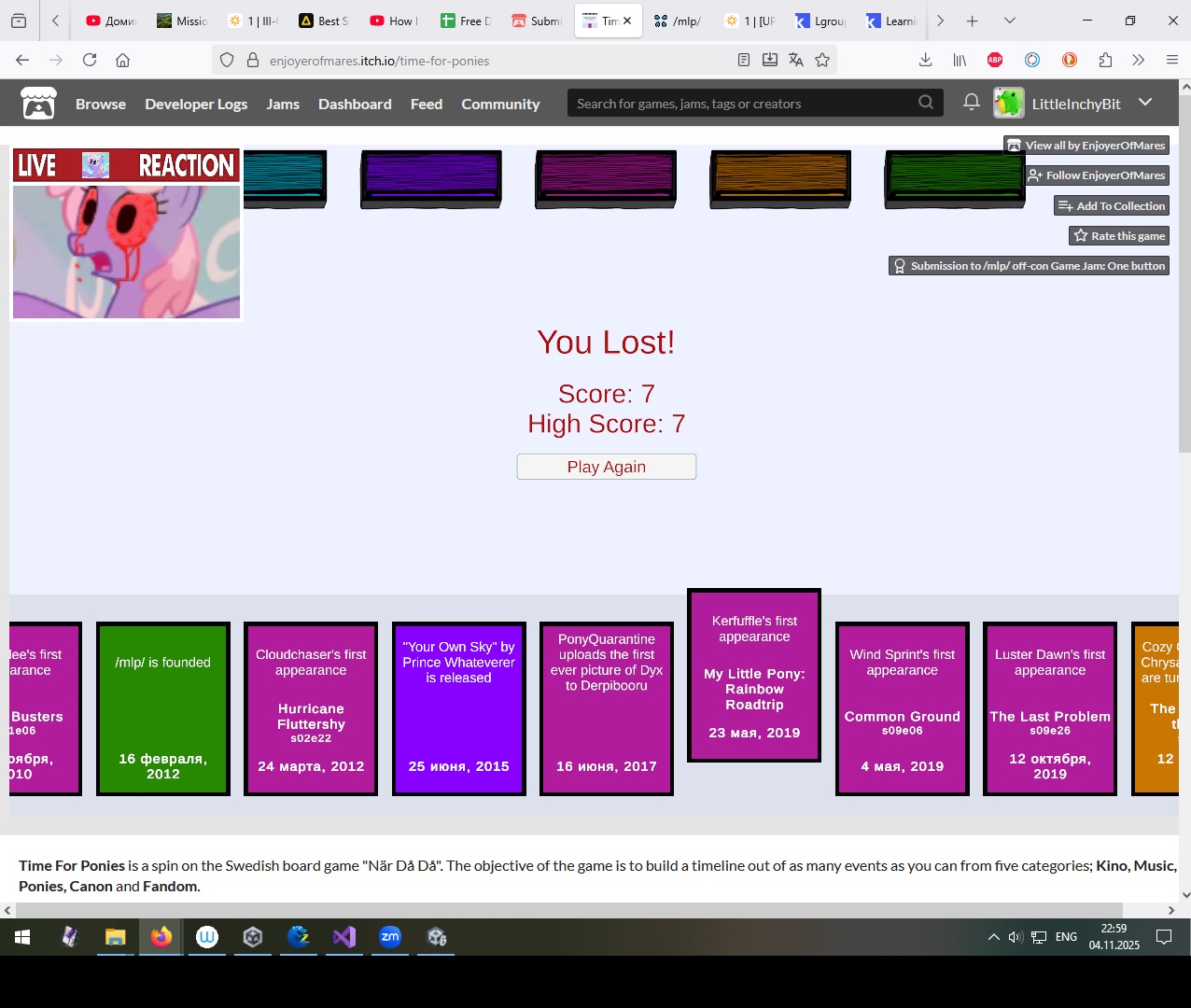Open the notifications bell icon
Image resolution: width=1191 pixels, height=1008 pixels.
tap(971, 103)
